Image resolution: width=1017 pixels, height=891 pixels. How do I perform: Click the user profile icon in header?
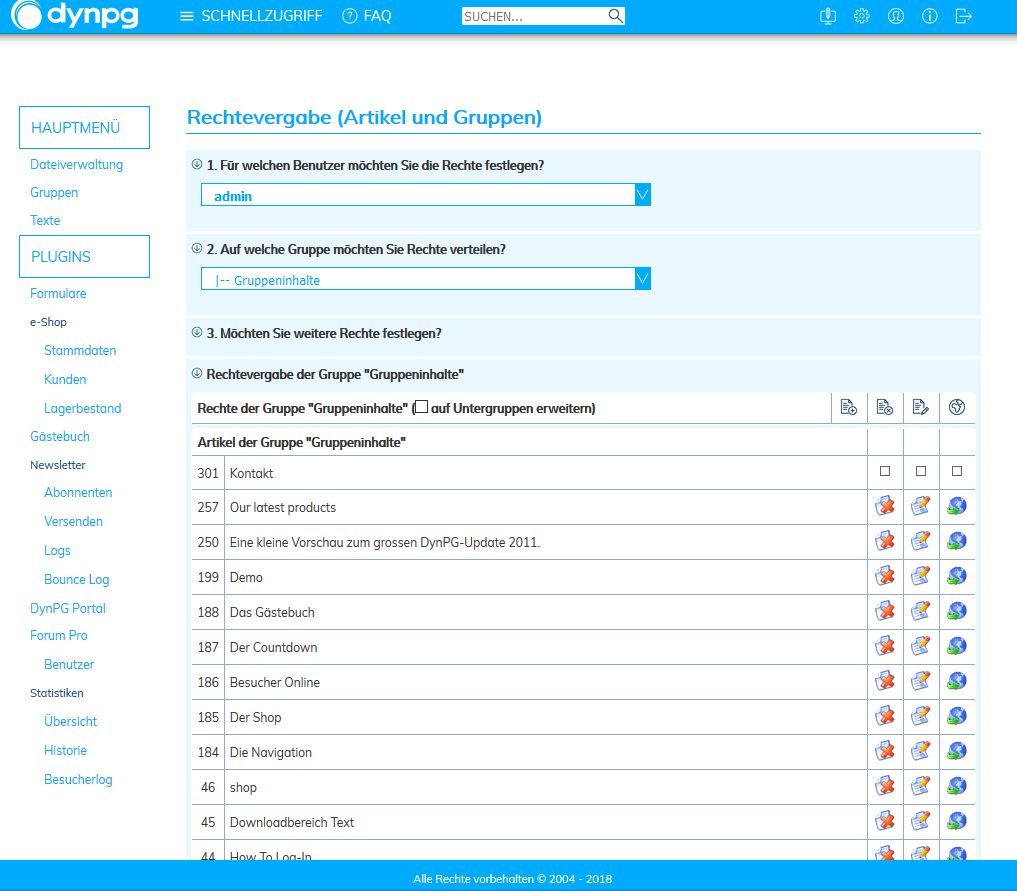[895, 16]
